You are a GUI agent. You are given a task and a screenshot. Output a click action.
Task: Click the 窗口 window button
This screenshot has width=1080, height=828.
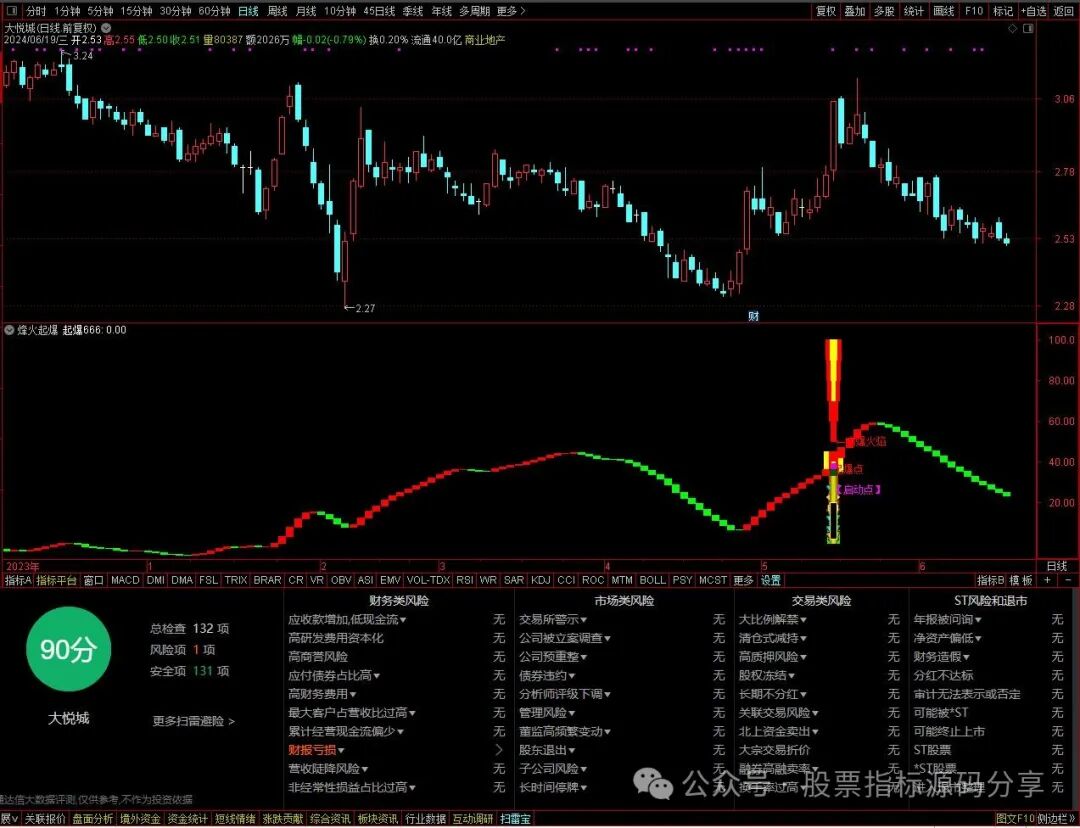tap(94, 580)
